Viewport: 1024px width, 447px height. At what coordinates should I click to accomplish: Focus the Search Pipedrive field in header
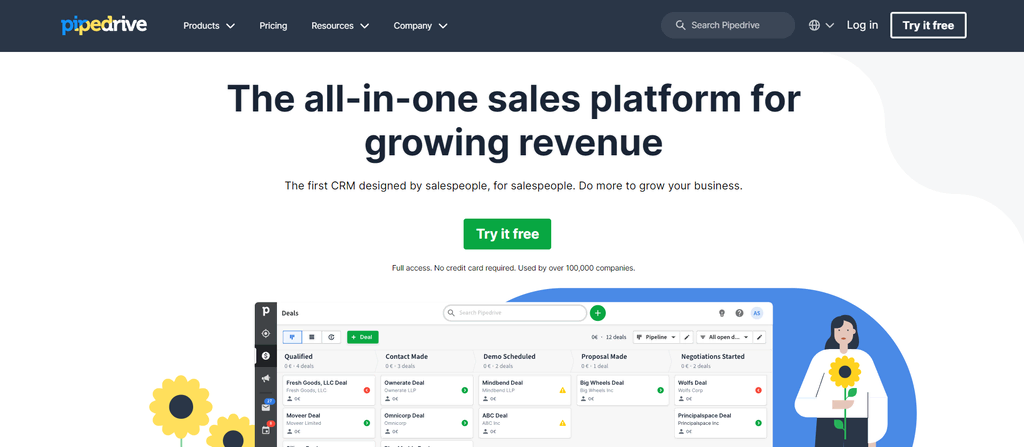[x=728, y=25]
